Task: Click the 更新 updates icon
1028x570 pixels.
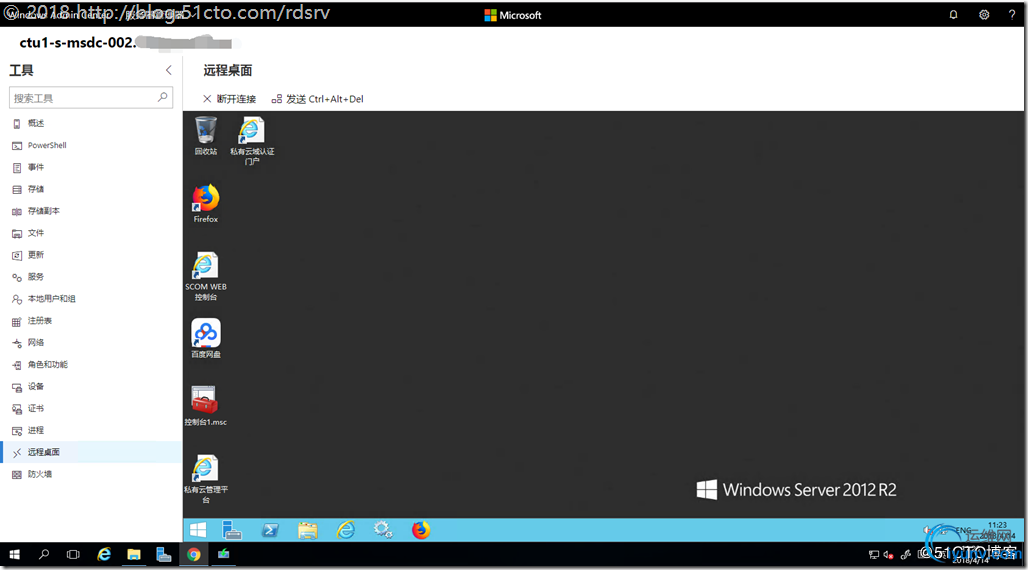Action: click(x=17, y=255)
